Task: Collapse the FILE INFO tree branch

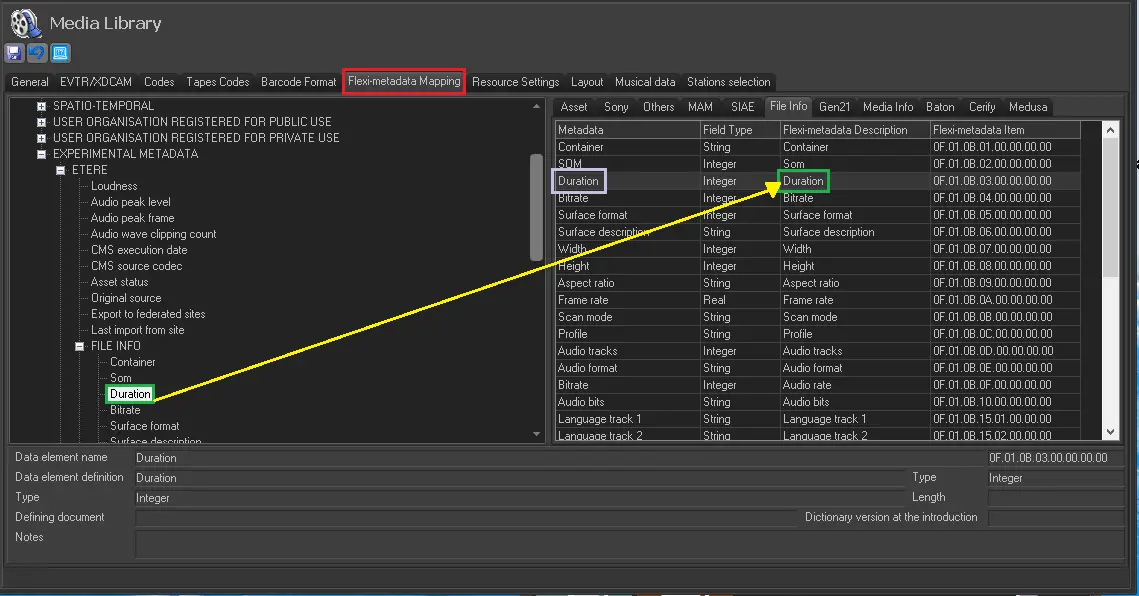Action: click(x=80, y=346)
